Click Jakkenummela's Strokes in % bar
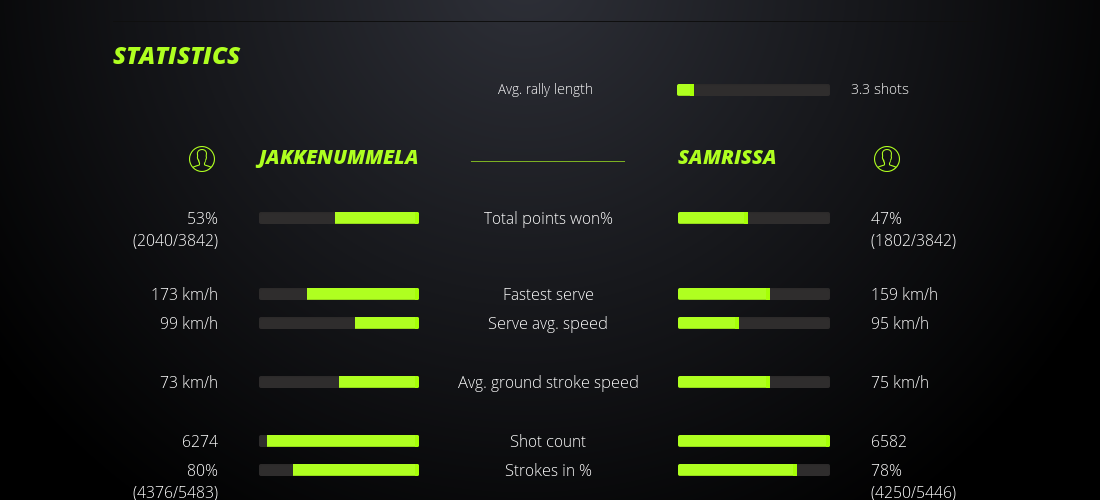 coord(339,470)
